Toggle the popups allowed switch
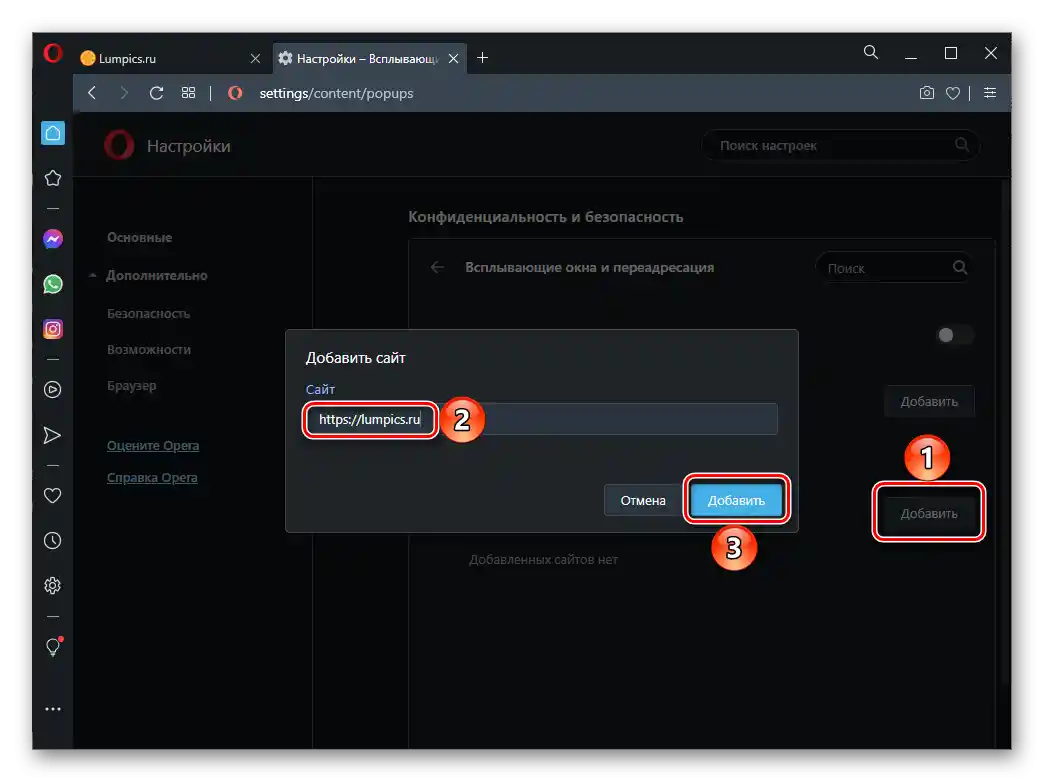Viewport: 1044px width, 782px height. (953, 335)
